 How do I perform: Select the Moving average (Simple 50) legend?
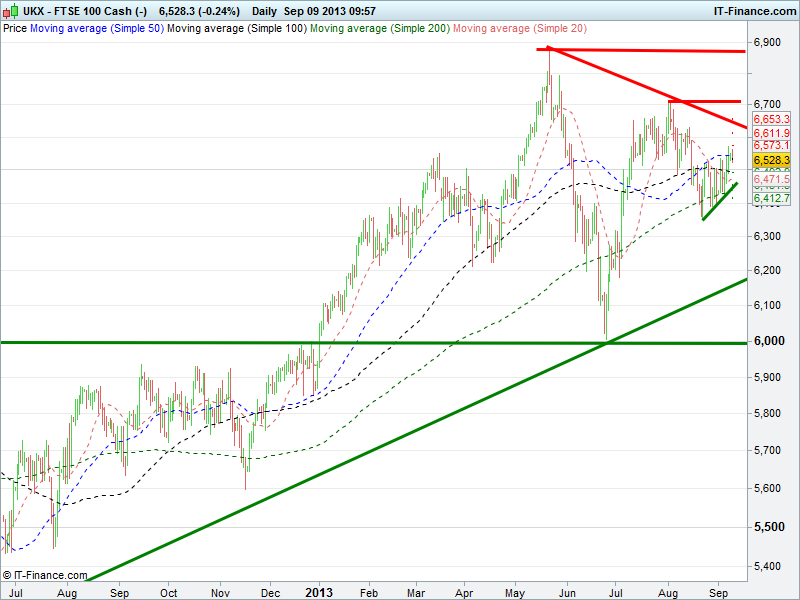pos(97,29)
